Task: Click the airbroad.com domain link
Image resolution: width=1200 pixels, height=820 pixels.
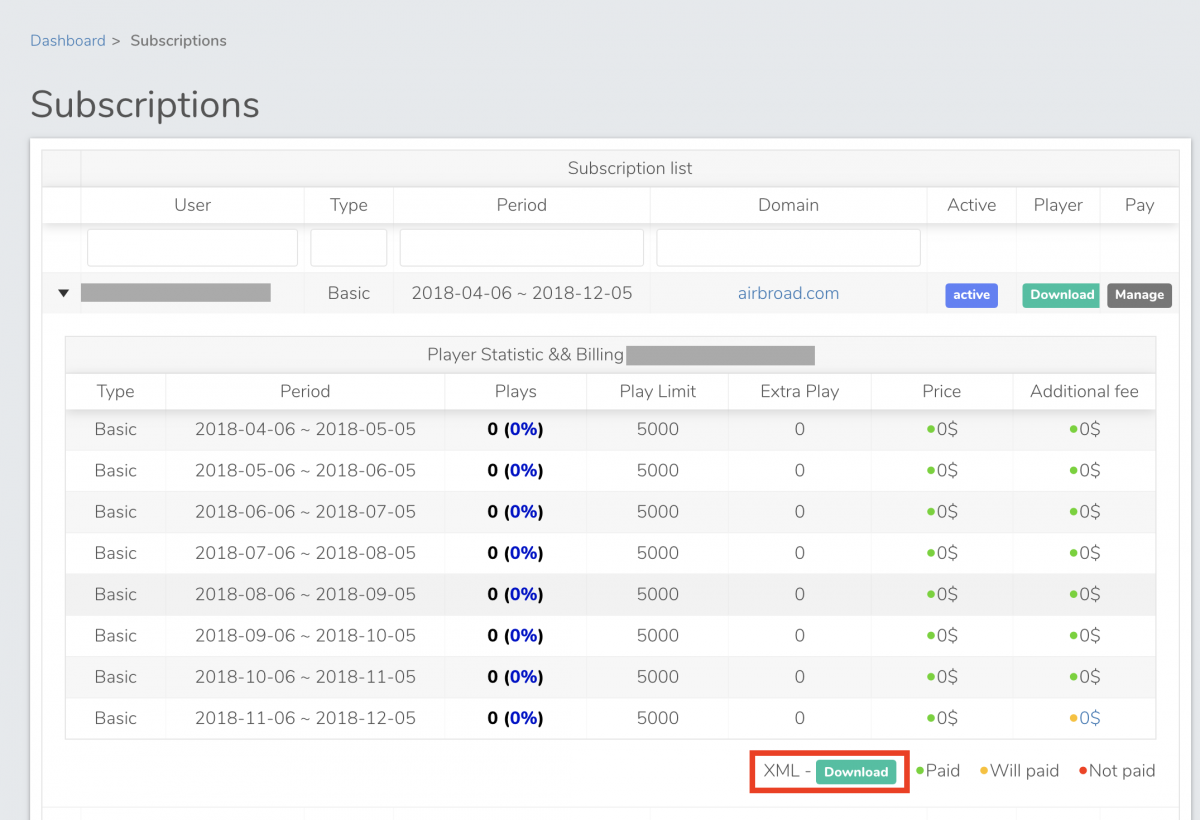Action: click(x=788, y=294)
